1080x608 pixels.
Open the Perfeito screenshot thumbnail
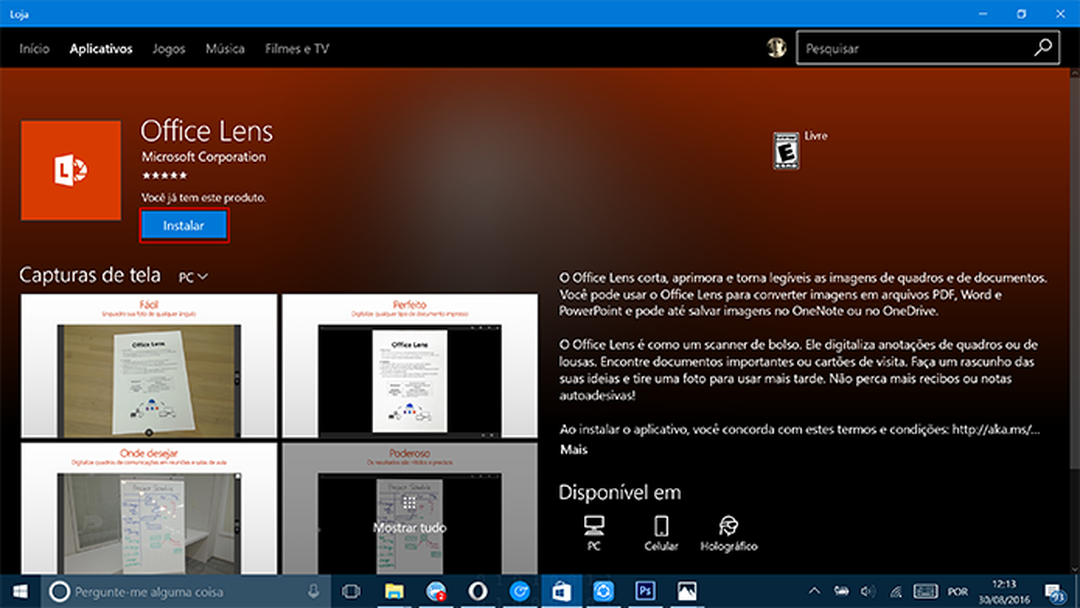pyautogui.click(x=410, y=366)
